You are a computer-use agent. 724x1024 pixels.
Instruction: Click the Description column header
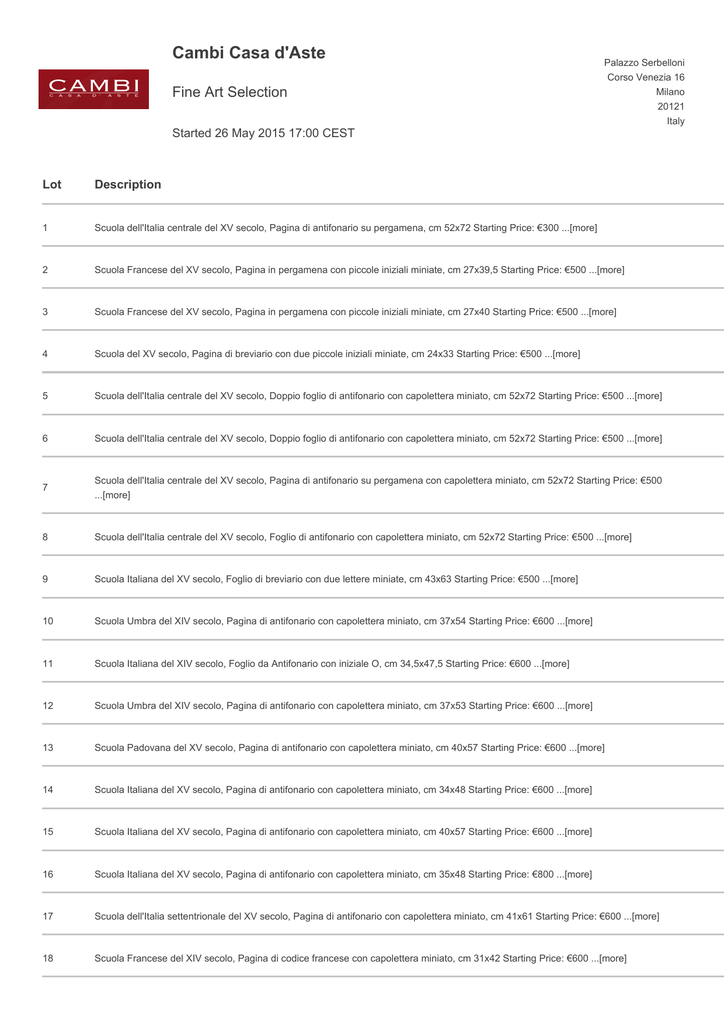128,185
